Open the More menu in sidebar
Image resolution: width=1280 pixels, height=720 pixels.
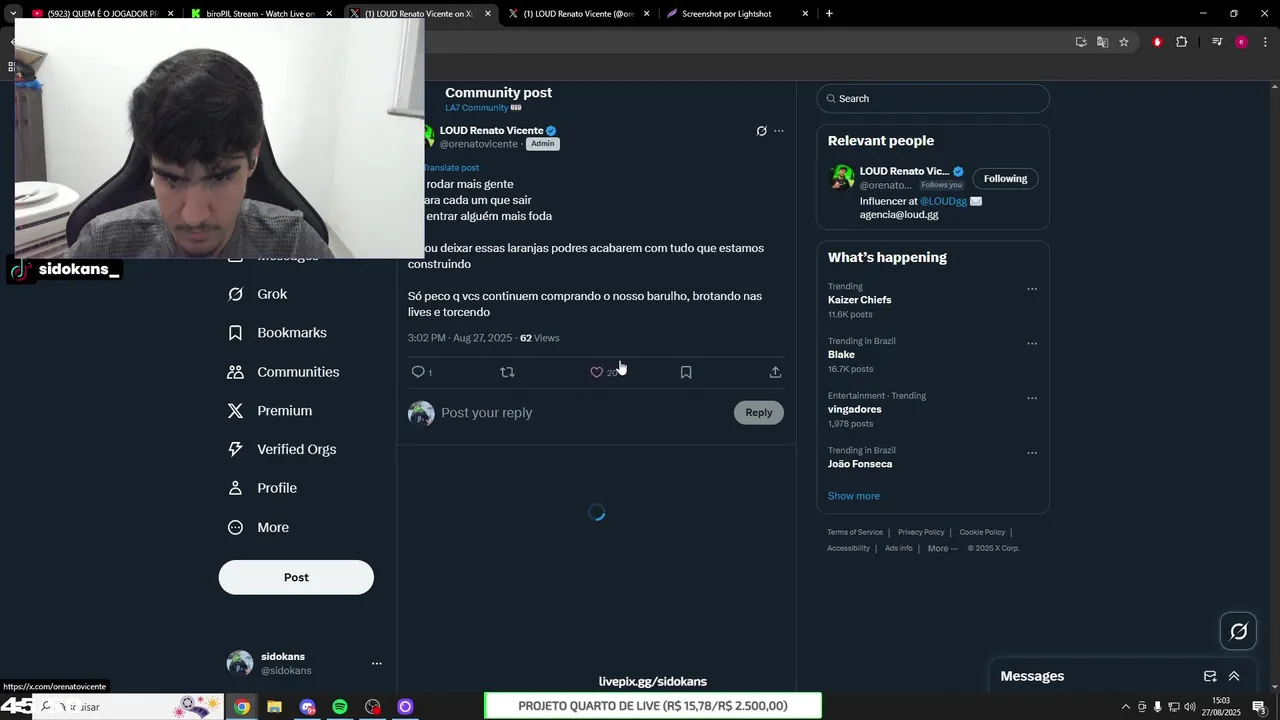click(258, 527)
